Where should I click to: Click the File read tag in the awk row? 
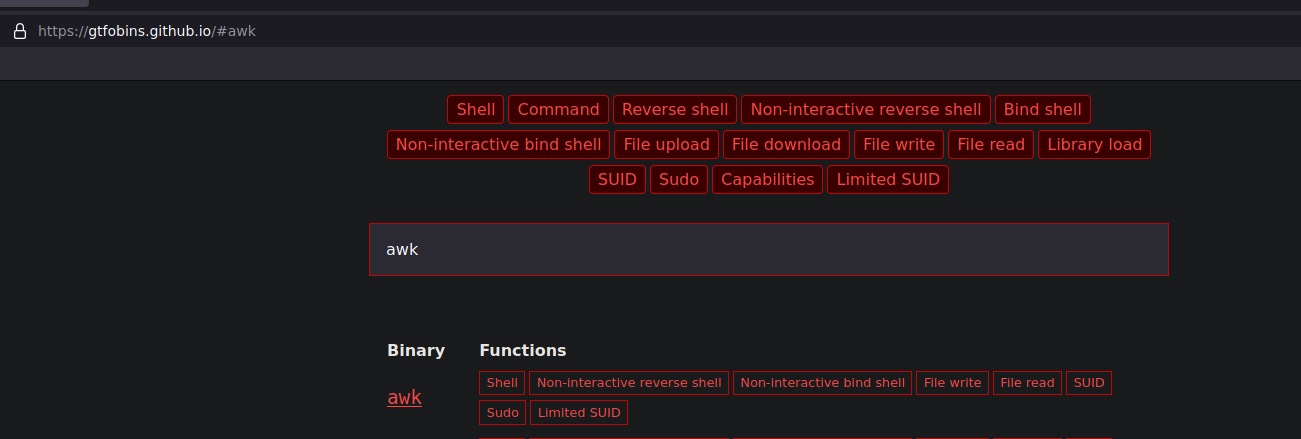pyautogui.click(x=1027, y=383)
